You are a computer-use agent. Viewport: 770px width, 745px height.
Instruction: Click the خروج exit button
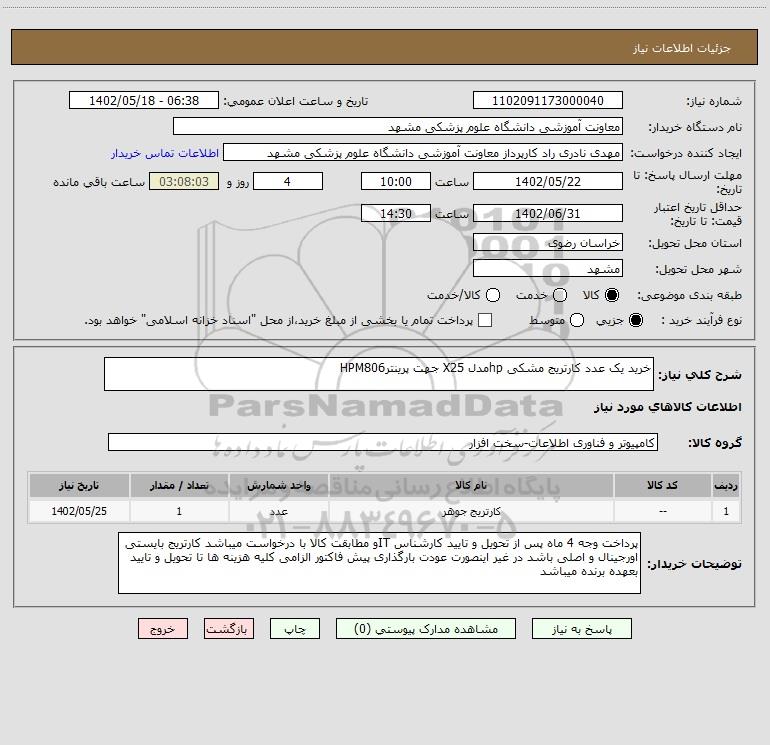pos(163,629)
